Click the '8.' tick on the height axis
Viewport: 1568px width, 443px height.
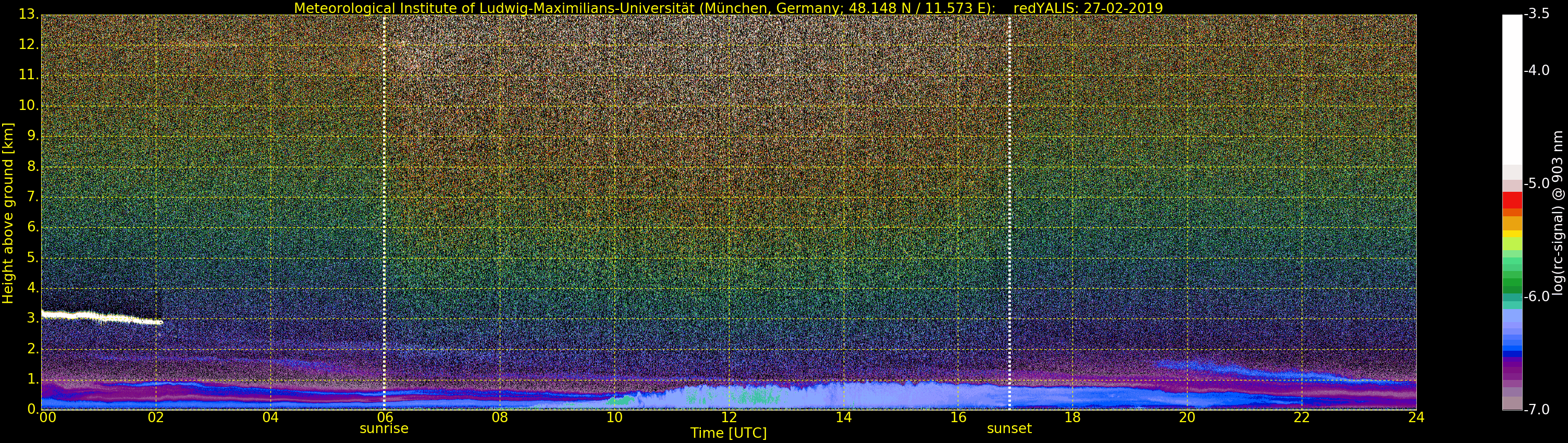[32, 166]
